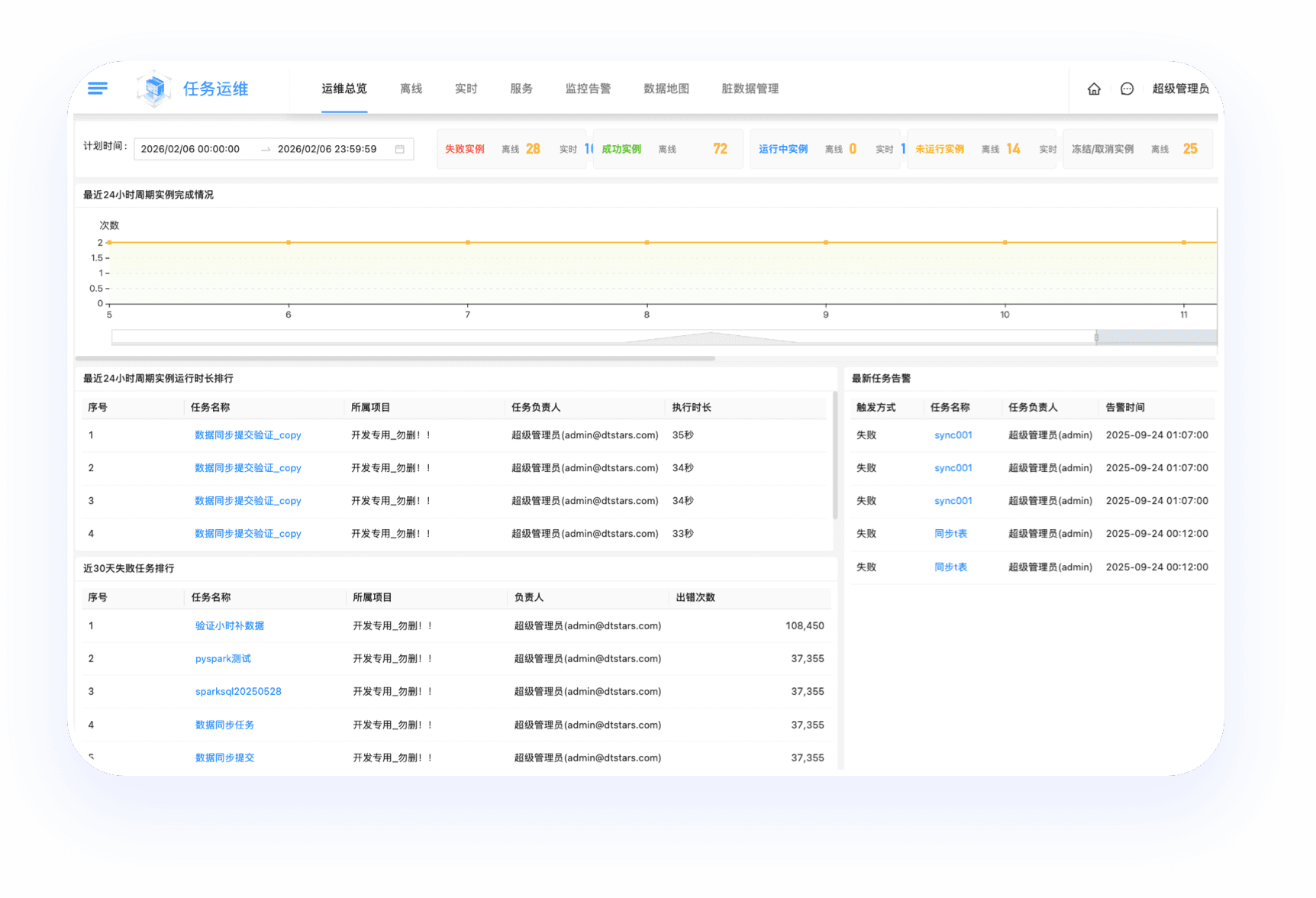The height and width of the screenshot is (898, 1316).
Task: Click the calendar icon in date range
Action: tap(399, 149)
